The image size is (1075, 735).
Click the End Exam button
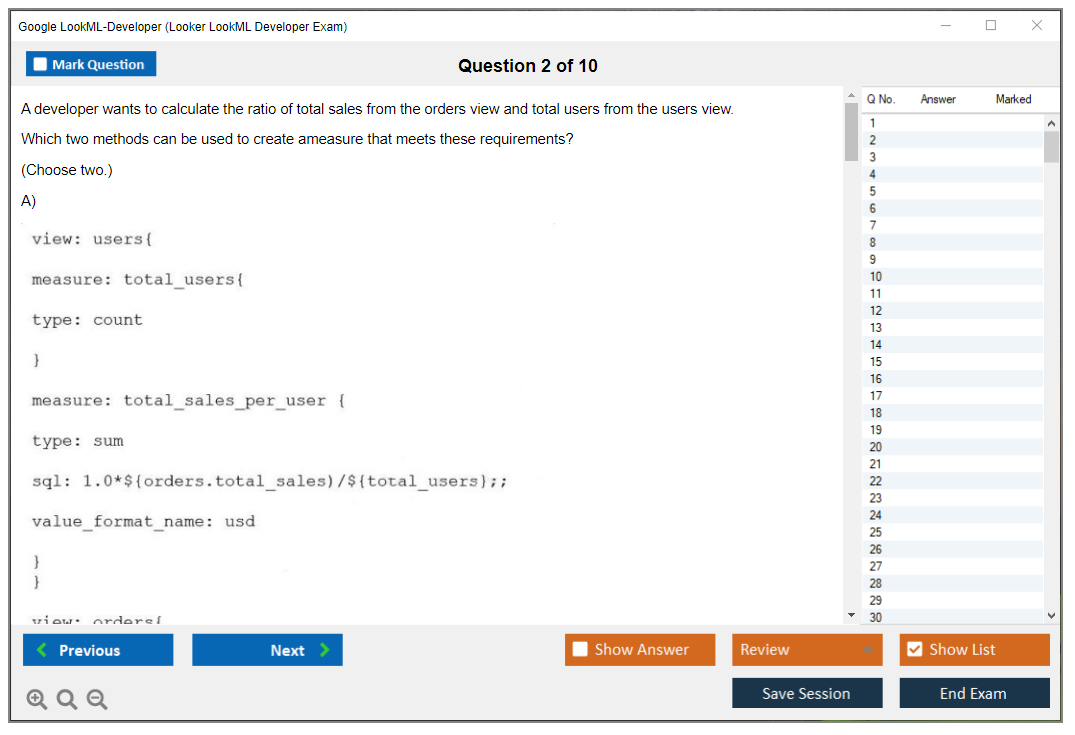tap(974, 693)
